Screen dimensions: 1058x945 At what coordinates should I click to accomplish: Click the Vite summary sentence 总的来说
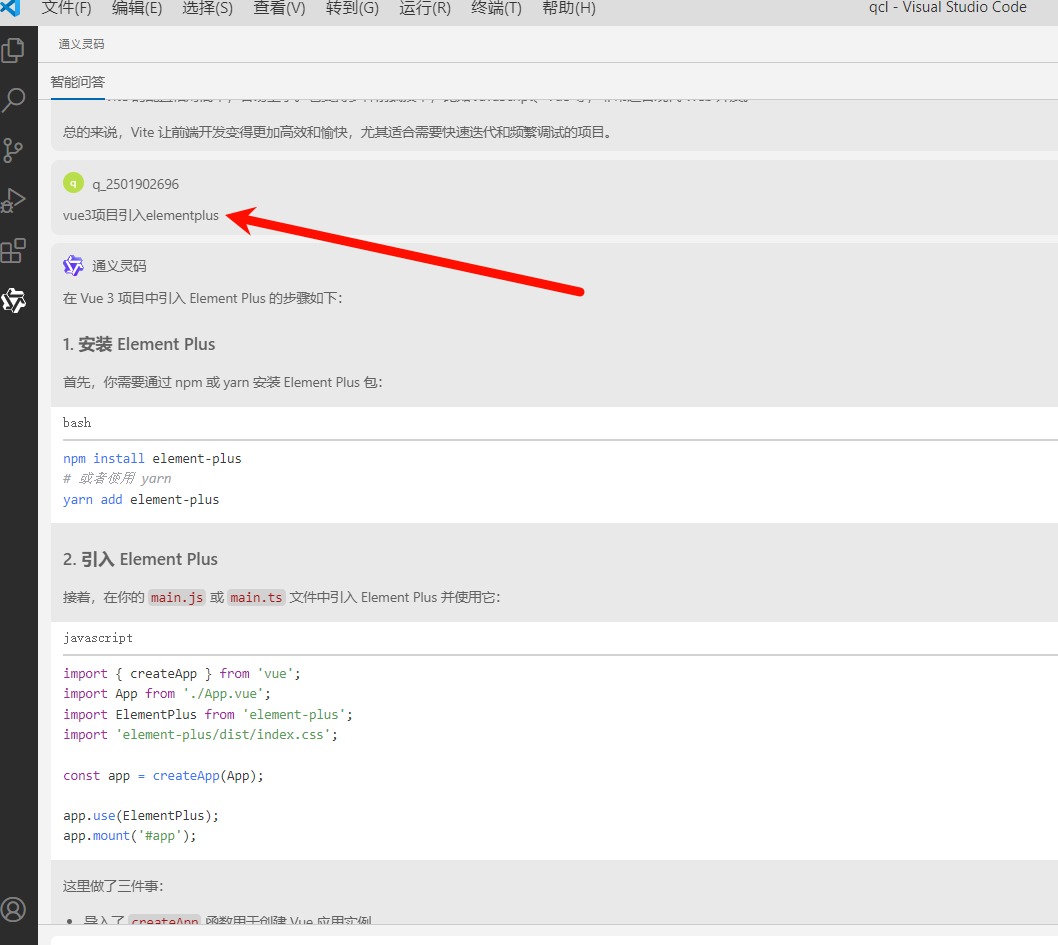338,132
